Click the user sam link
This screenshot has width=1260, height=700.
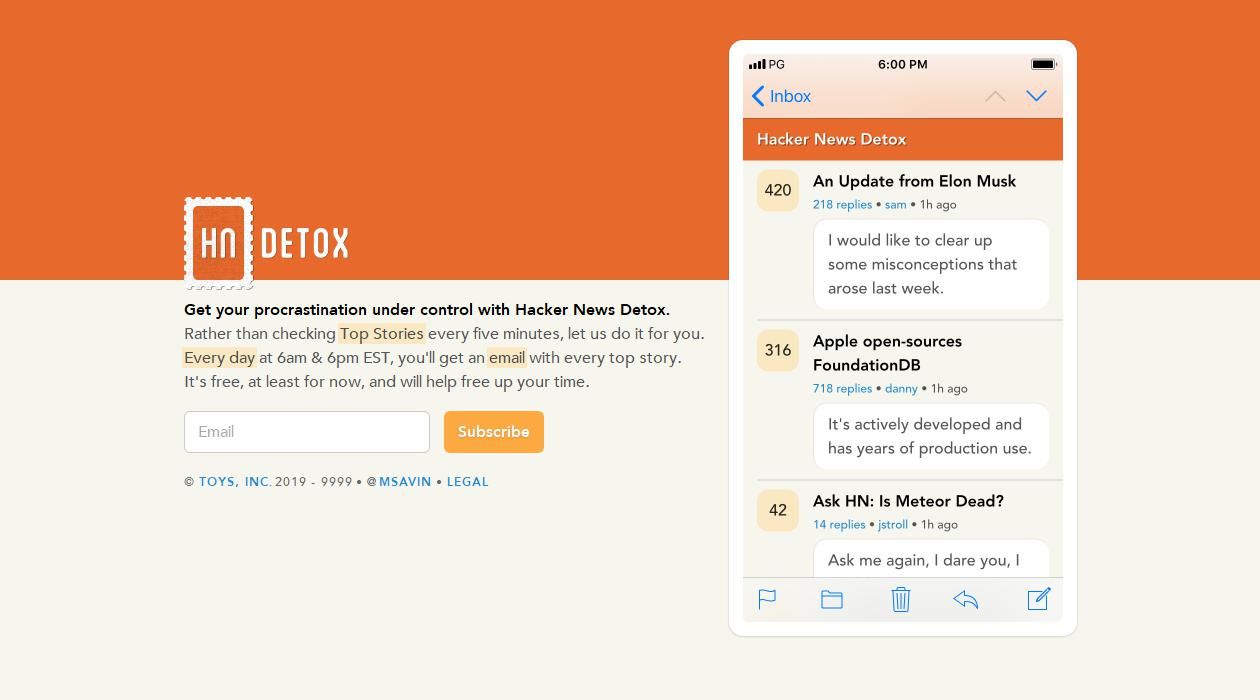[895, 204]
